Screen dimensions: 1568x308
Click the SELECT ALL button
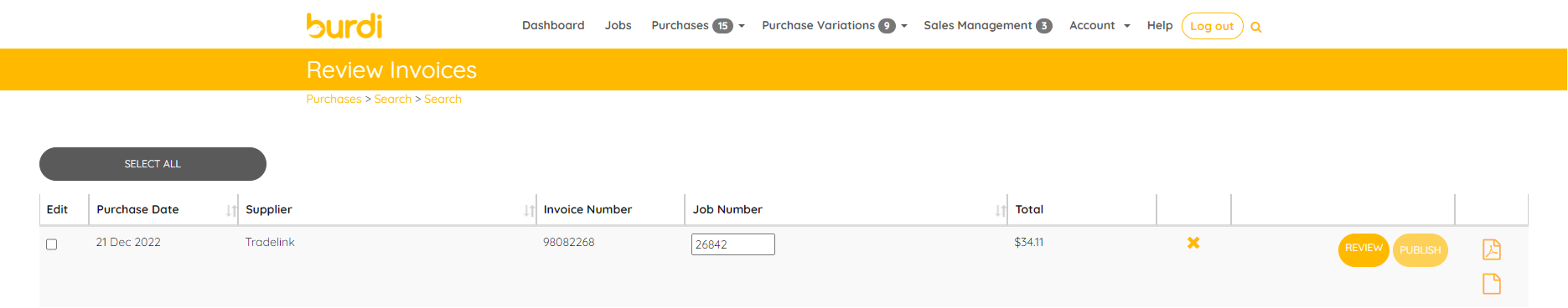point(153,164)
